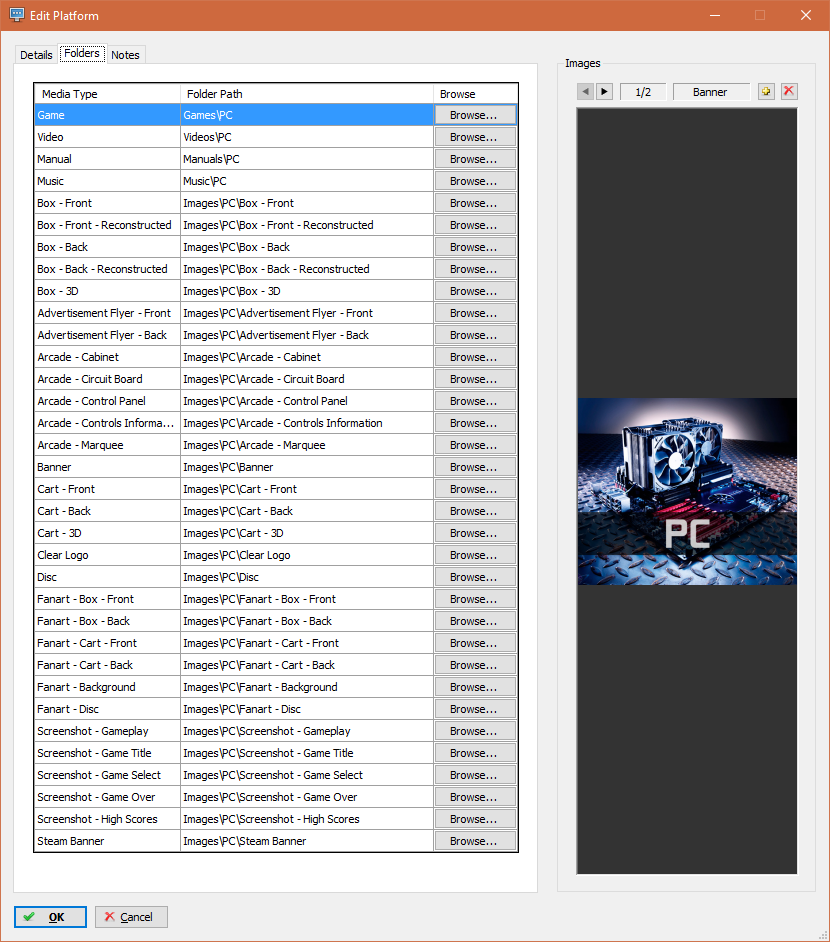Browse for the Game folder

coord(474,115)
